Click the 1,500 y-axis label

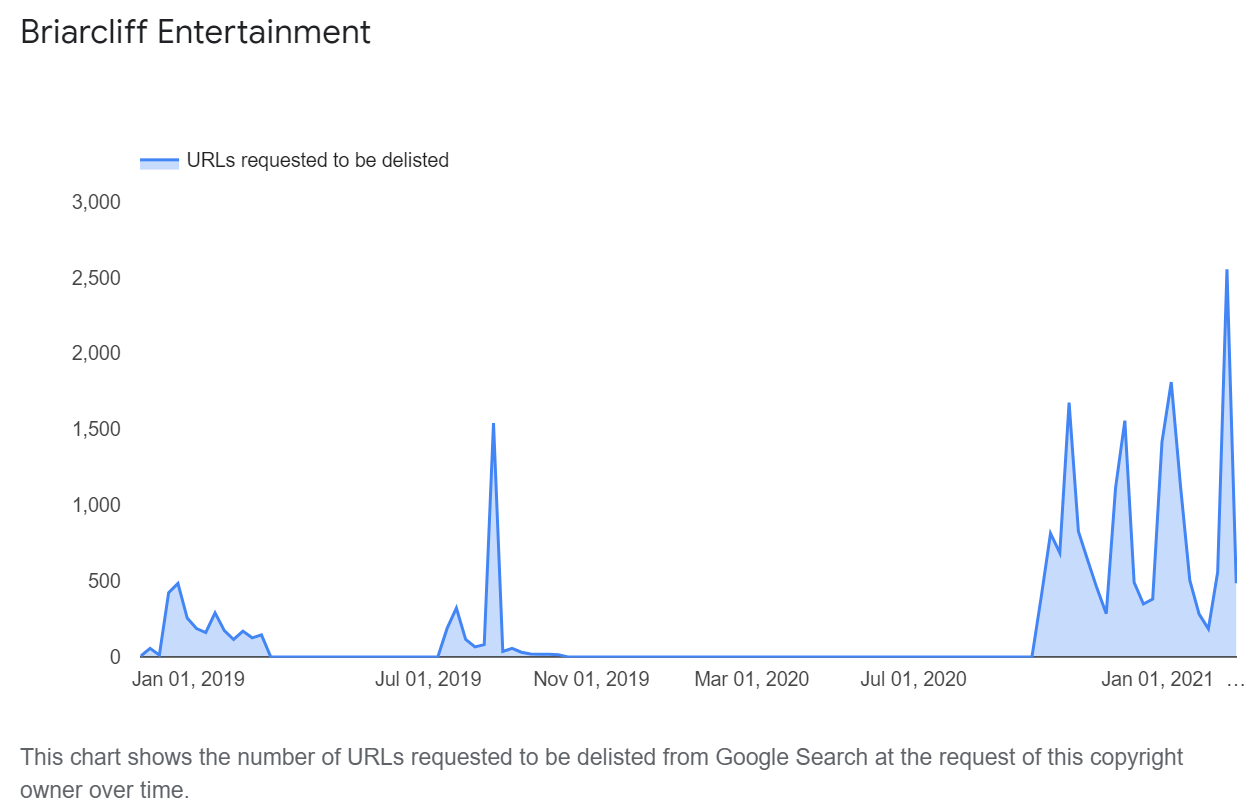pyautogui.click(x=96, y=430)
